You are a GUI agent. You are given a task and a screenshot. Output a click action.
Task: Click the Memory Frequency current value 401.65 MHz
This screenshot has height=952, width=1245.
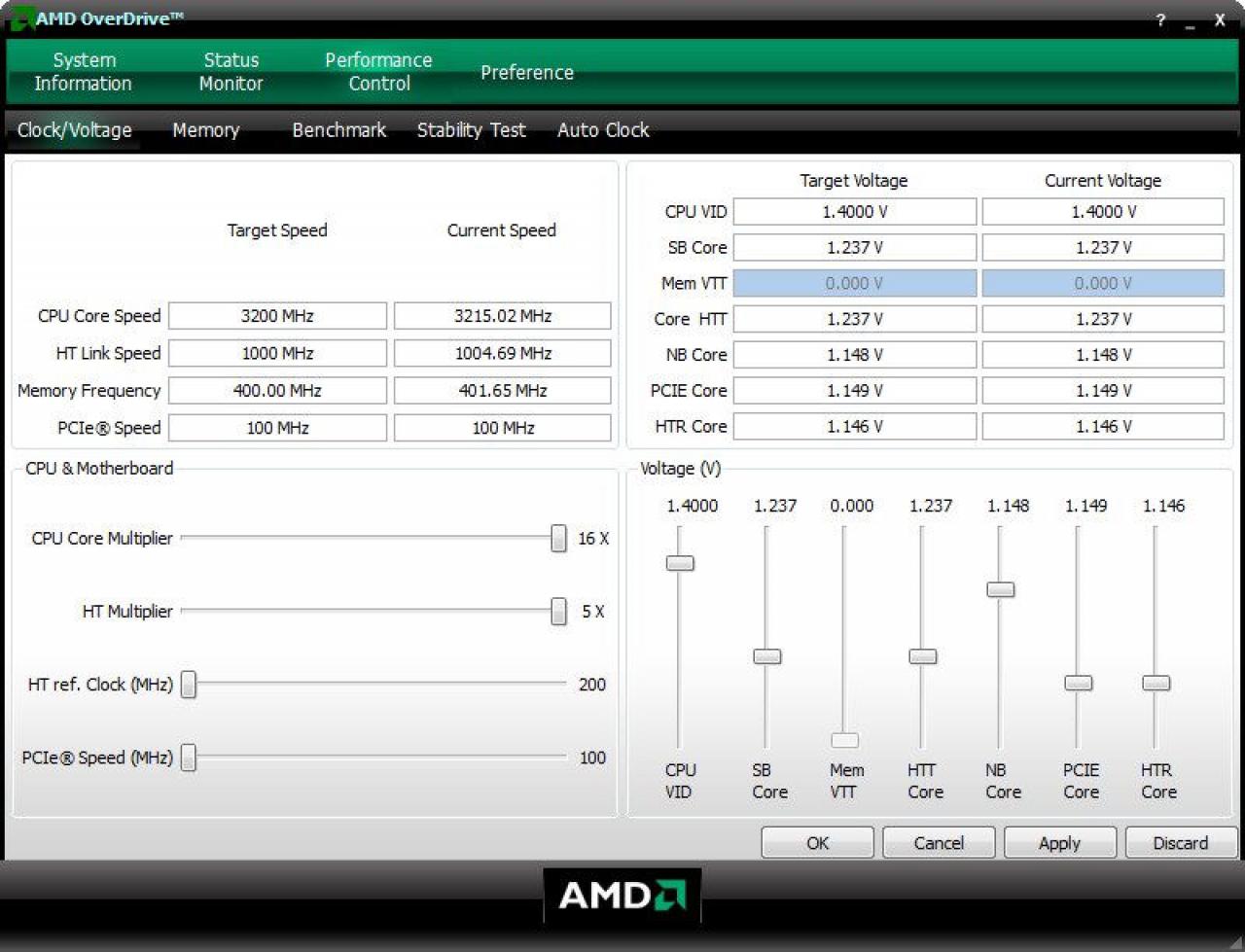click(x=503, y=390)
